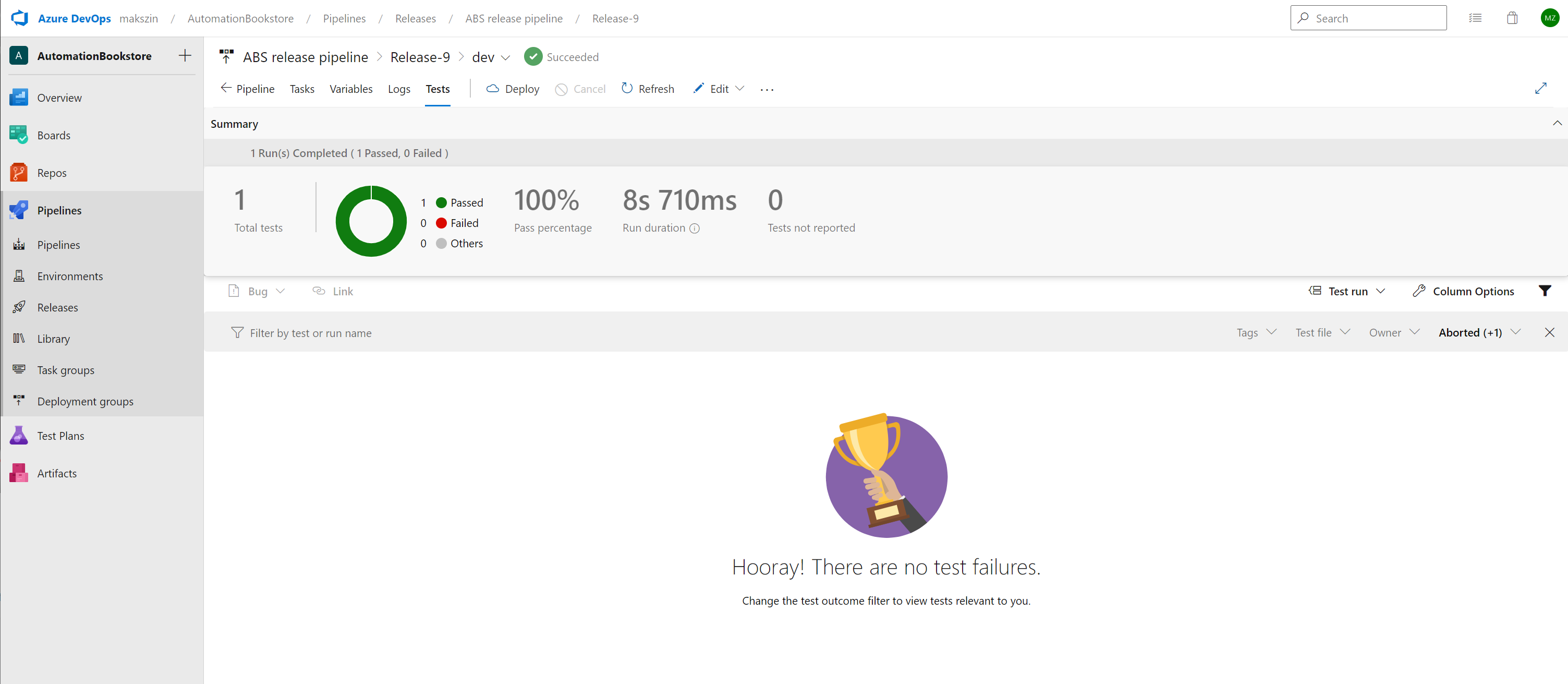
Task: Open the marketplace shopping bag icon
Action: click(x=1512, y=18)
